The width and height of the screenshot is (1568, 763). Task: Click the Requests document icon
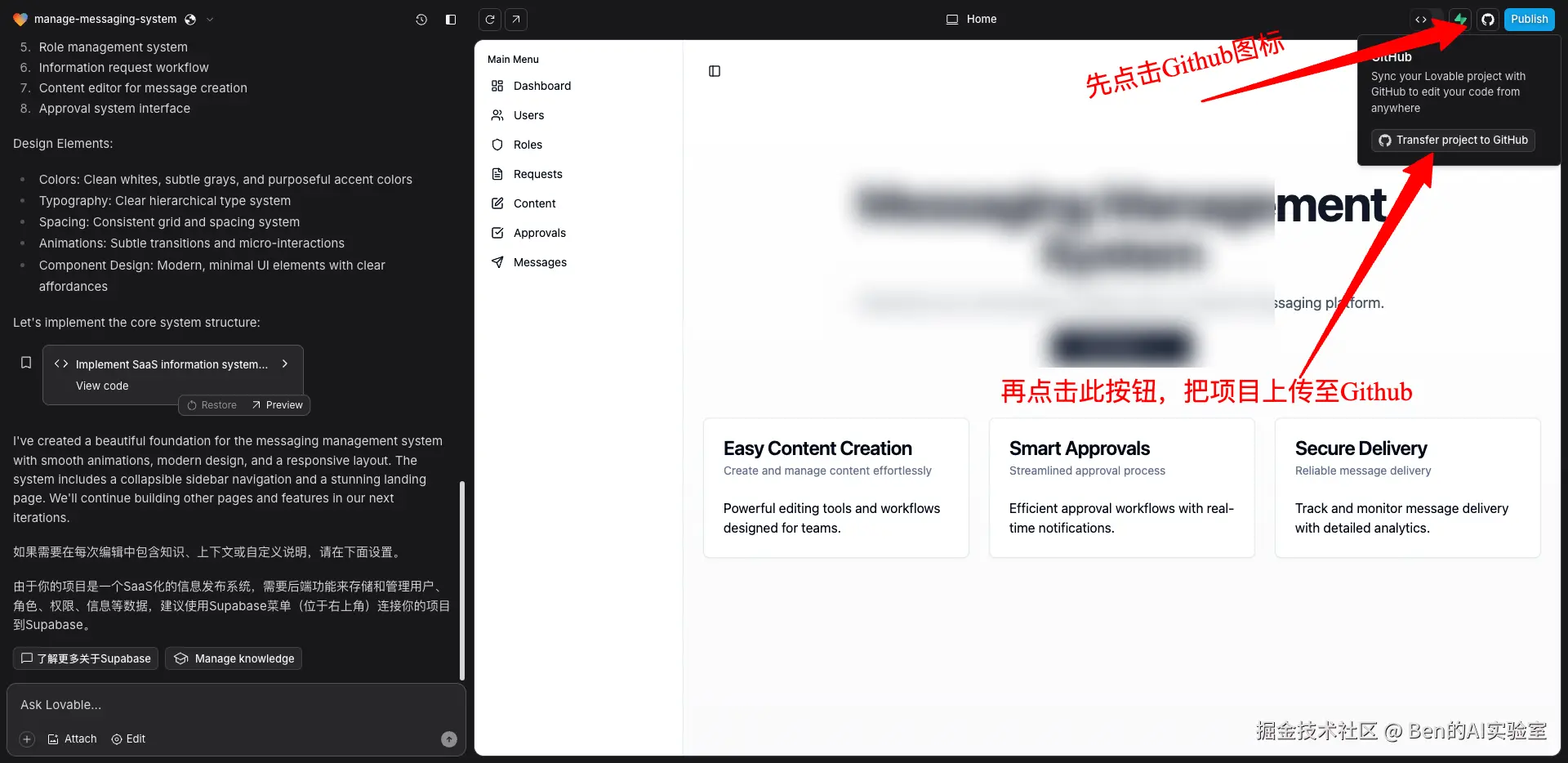497,174
